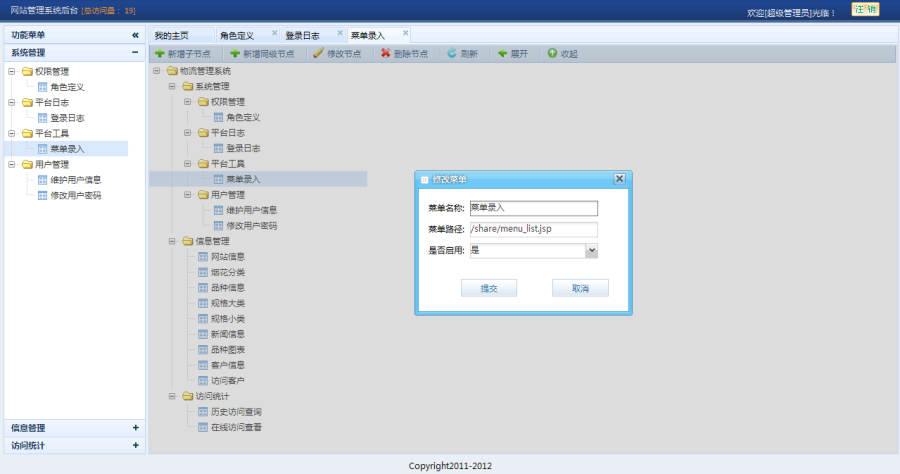
Task: Select the 菜单录入 tab
Action: tap(368, 36)
